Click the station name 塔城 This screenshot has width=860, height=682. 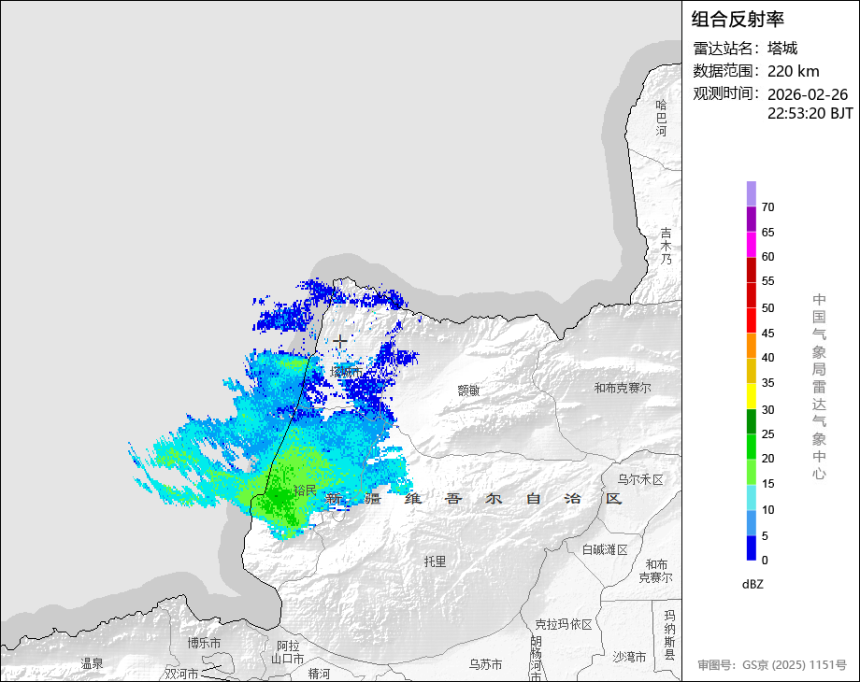(x=782, y=48)
